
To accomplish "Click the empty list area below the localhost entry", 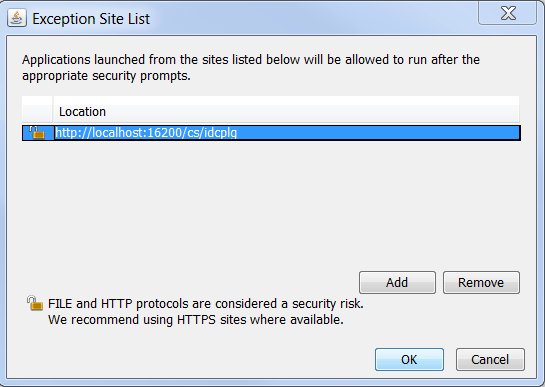I will (x=271, y=203).
